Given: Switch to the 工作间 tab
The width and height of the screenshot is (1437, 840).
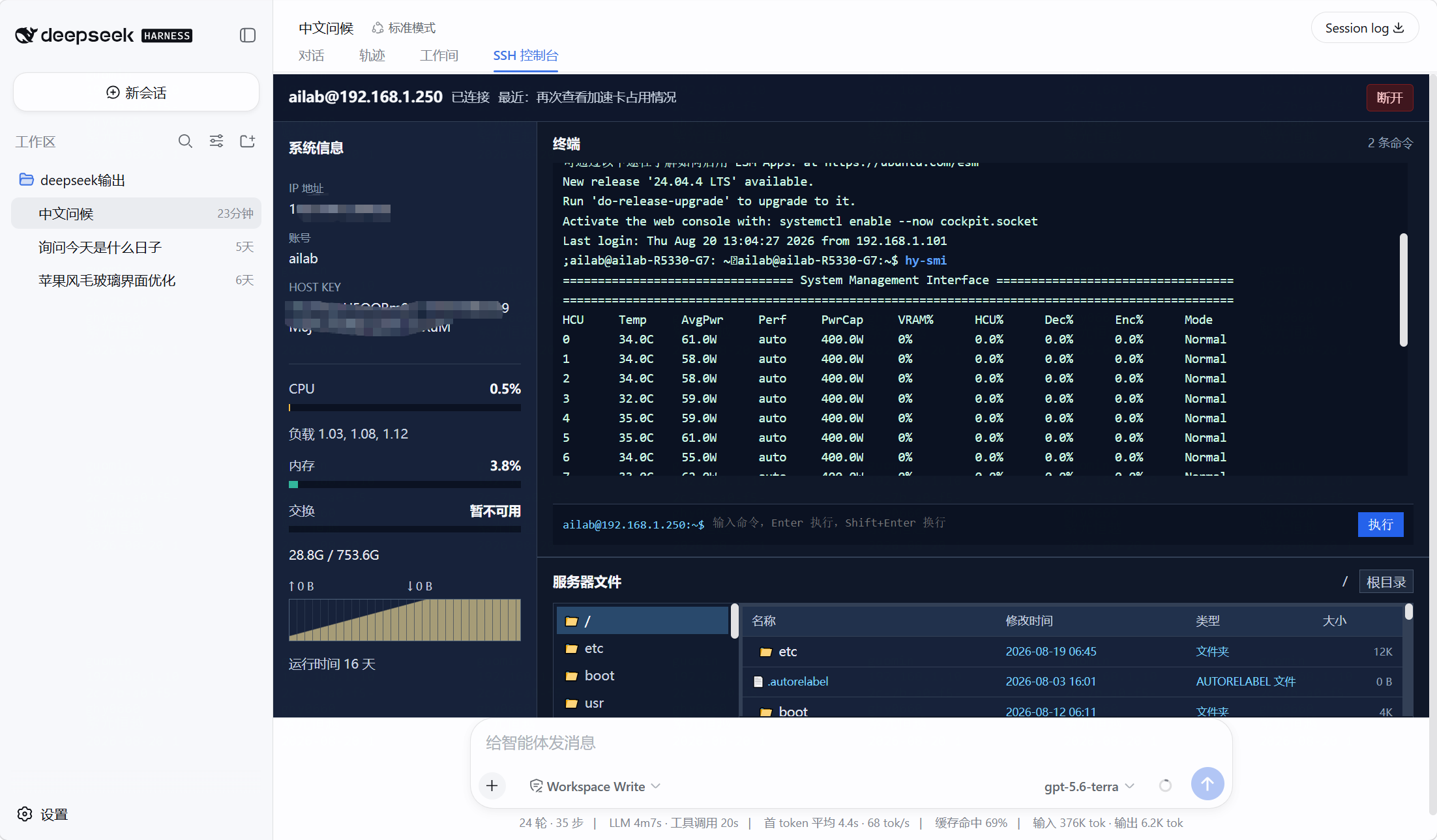Looking at the screenshot, I should click(439, 55).
